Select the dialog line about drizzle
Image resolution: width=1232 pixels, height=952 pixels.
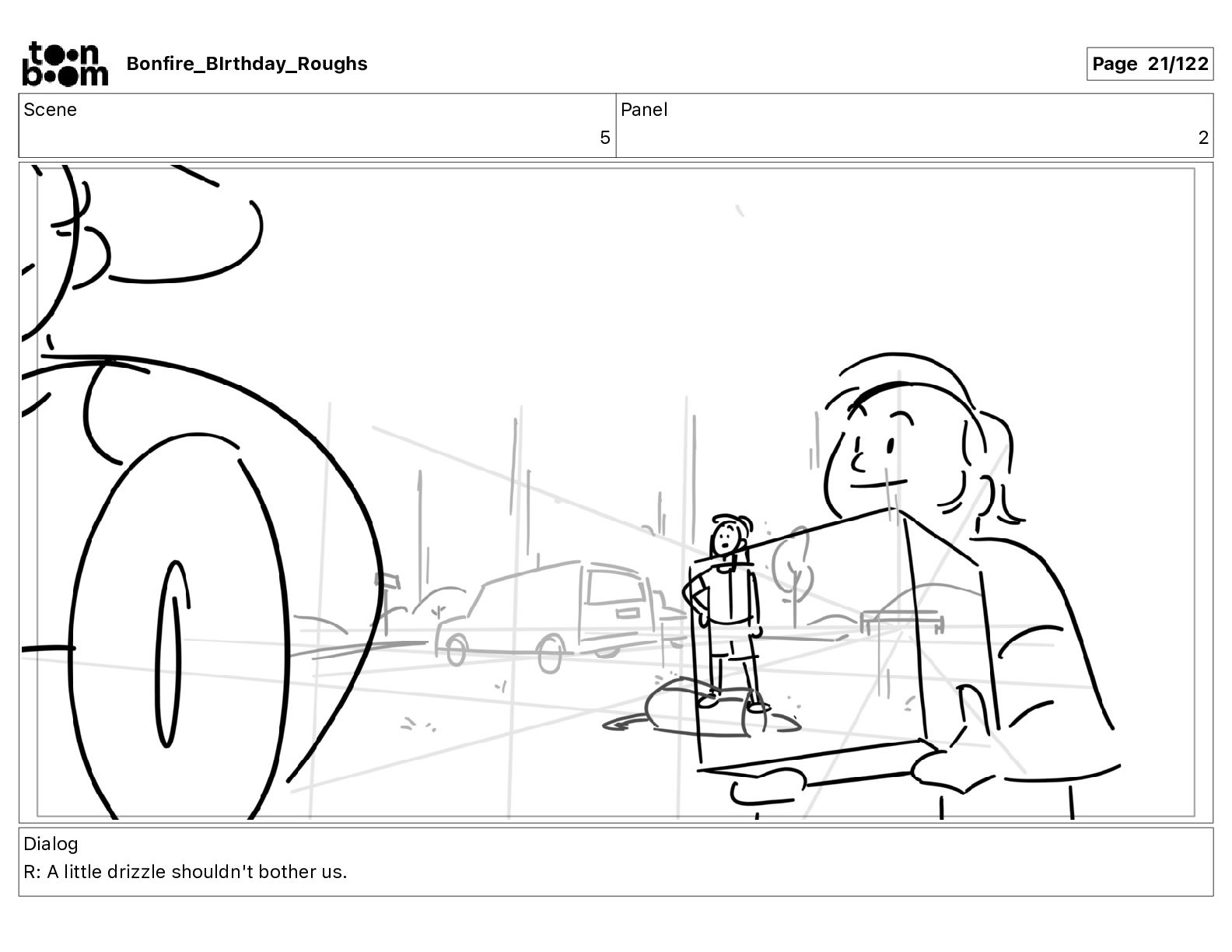[x=185, y=872]
